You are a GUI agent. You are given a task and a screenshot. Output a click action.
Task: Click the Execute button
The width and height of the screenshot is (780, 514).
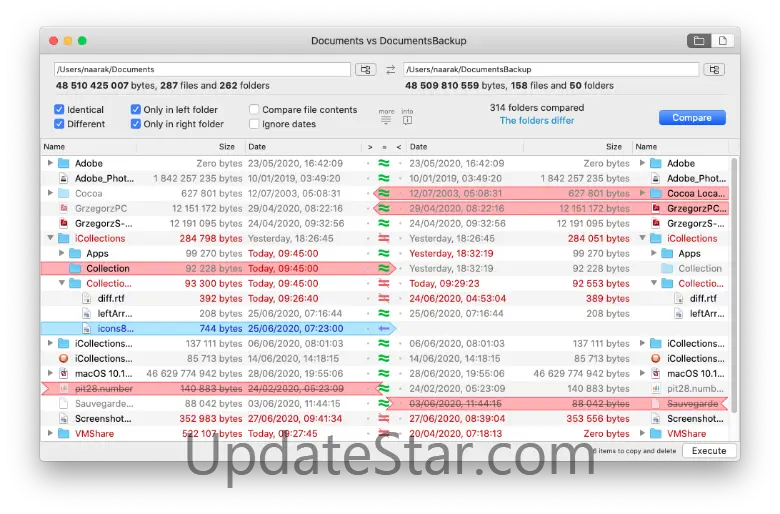pos(709,451)
